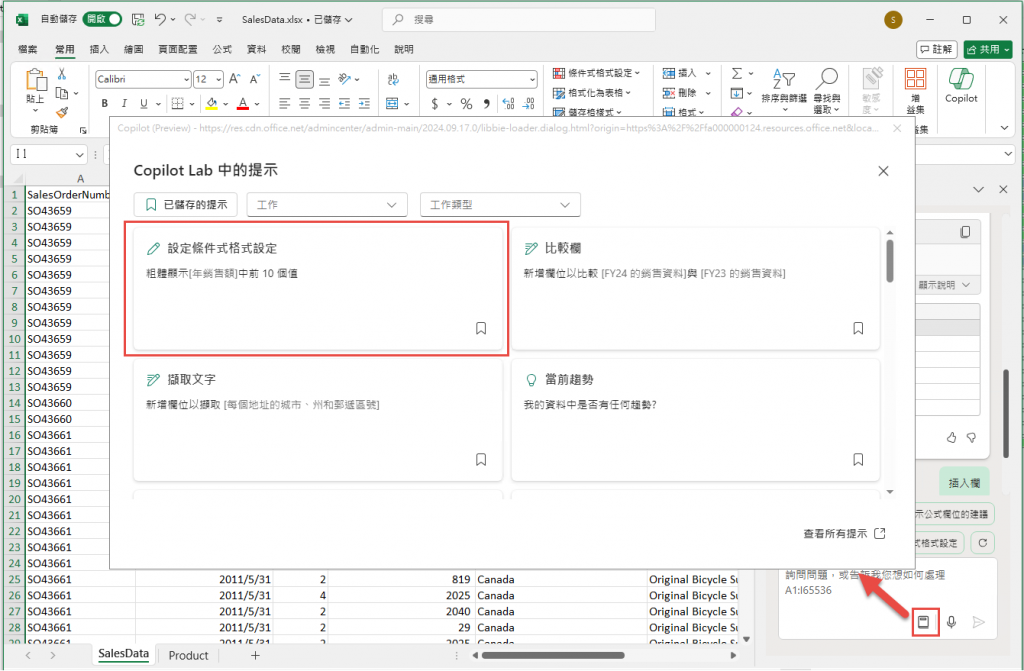Close the Copilot Lab prompts panel

click(884, 171)
